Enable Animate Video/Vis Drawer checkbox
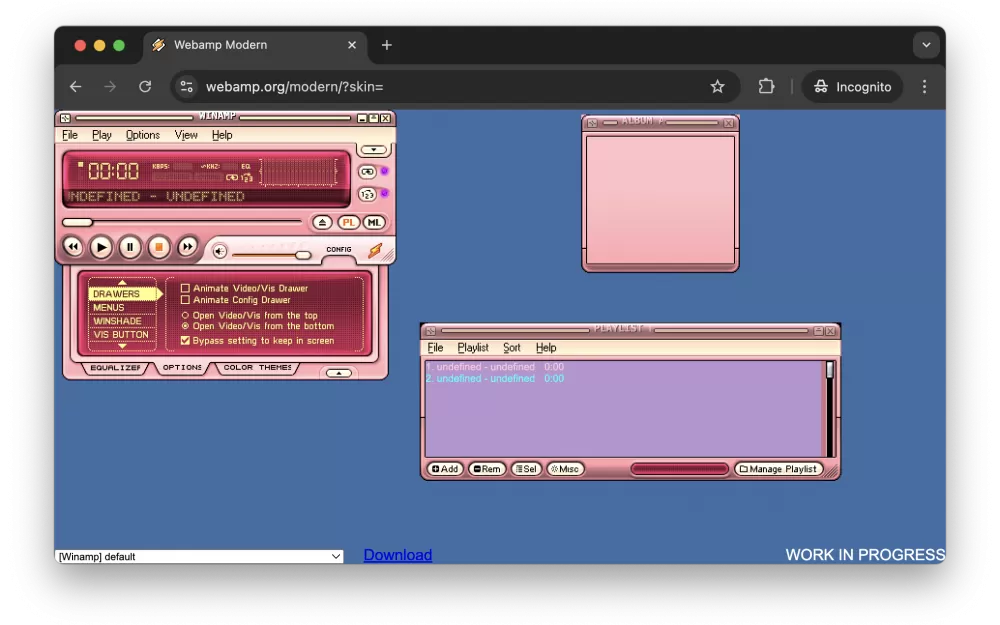Screen dimensions: 1000x625 click(186, 288)
